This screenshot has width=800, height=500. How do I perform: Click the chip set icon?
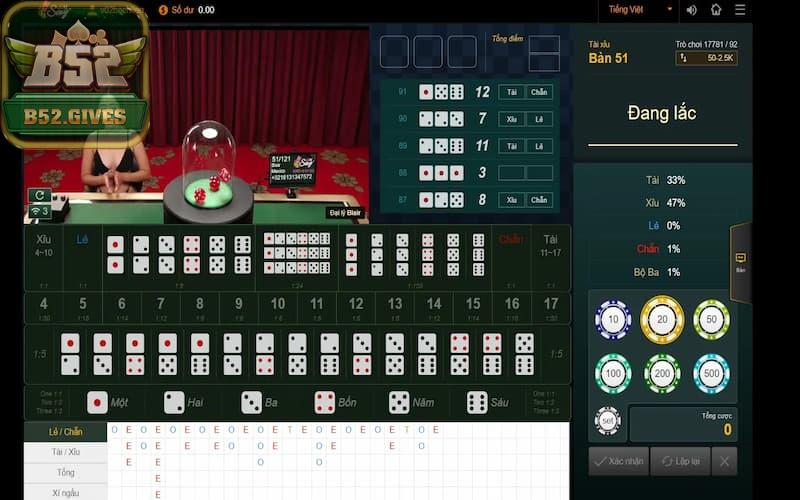pyautogui.click(x=607, y=421)
